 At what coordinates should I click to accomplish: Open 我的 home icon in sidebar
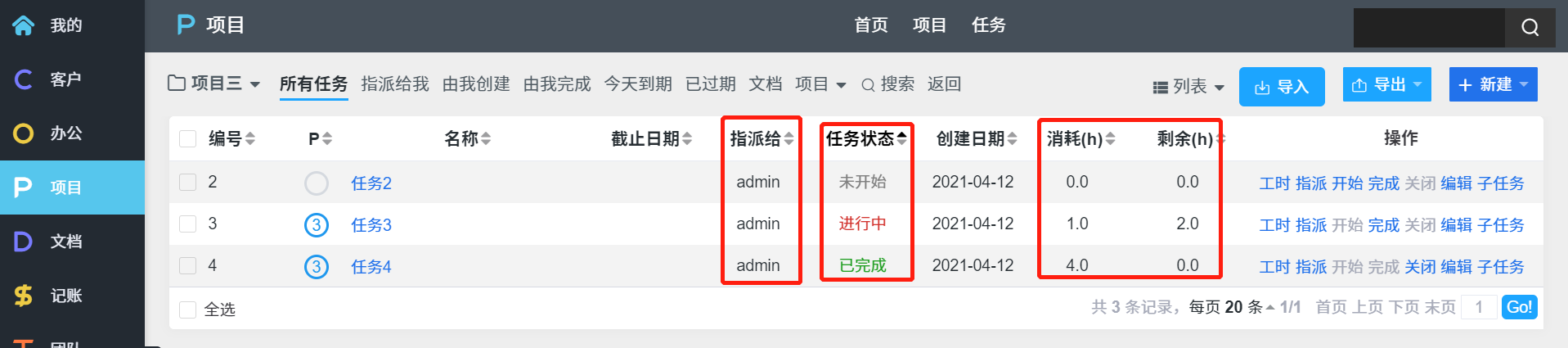point(24,25)
